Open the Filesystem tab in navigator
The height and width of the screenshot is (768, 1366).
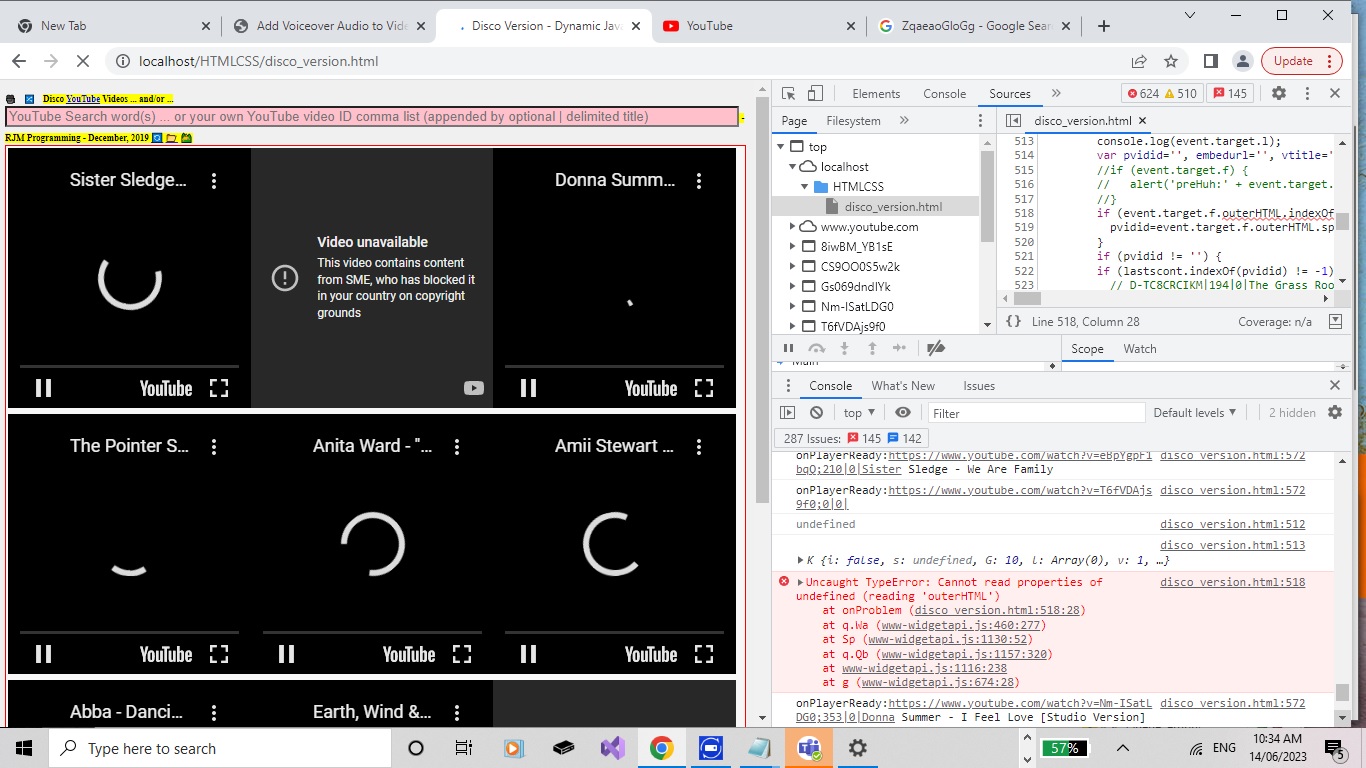pos(853,121)
